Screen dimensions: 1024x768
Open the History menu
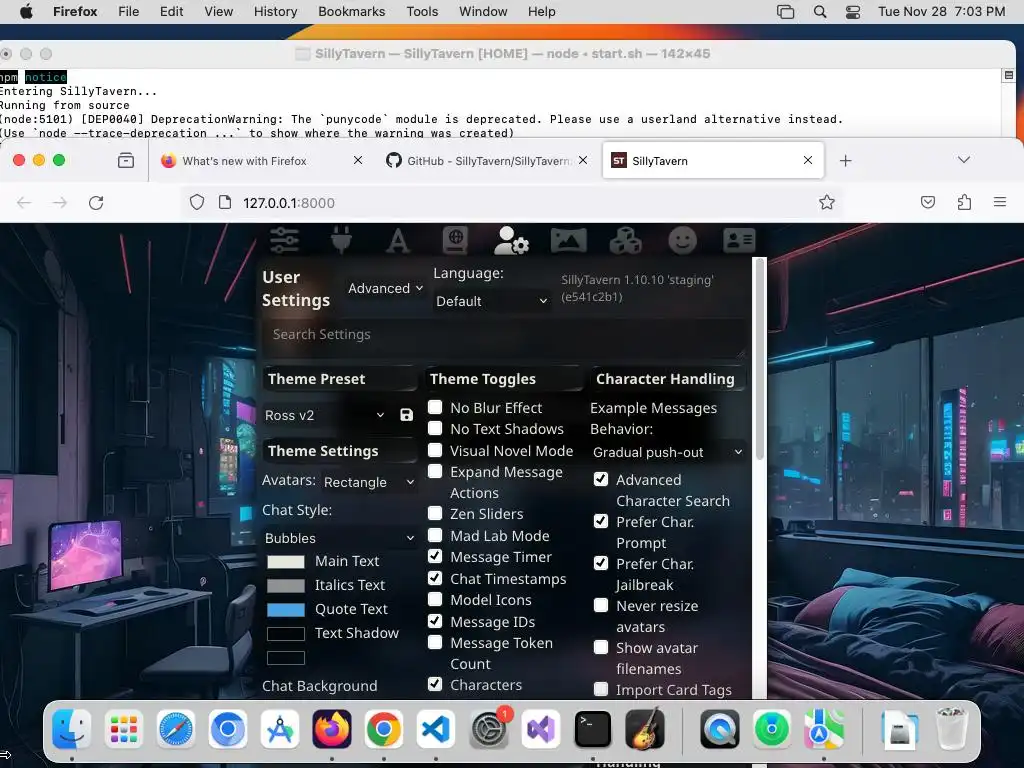pos(275,12)
